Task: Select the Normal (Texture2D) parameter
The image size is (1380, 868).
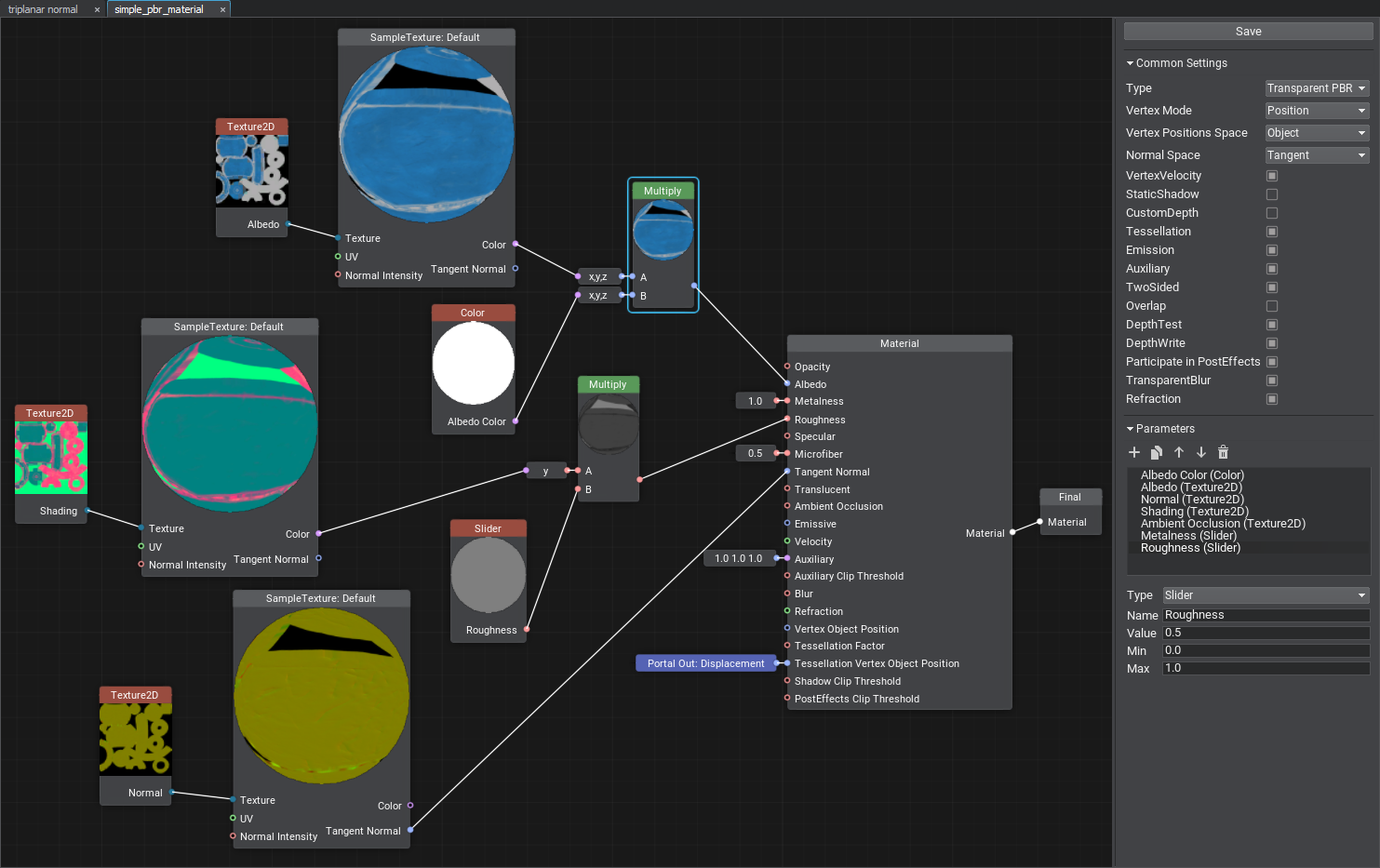Action: 1192,500
